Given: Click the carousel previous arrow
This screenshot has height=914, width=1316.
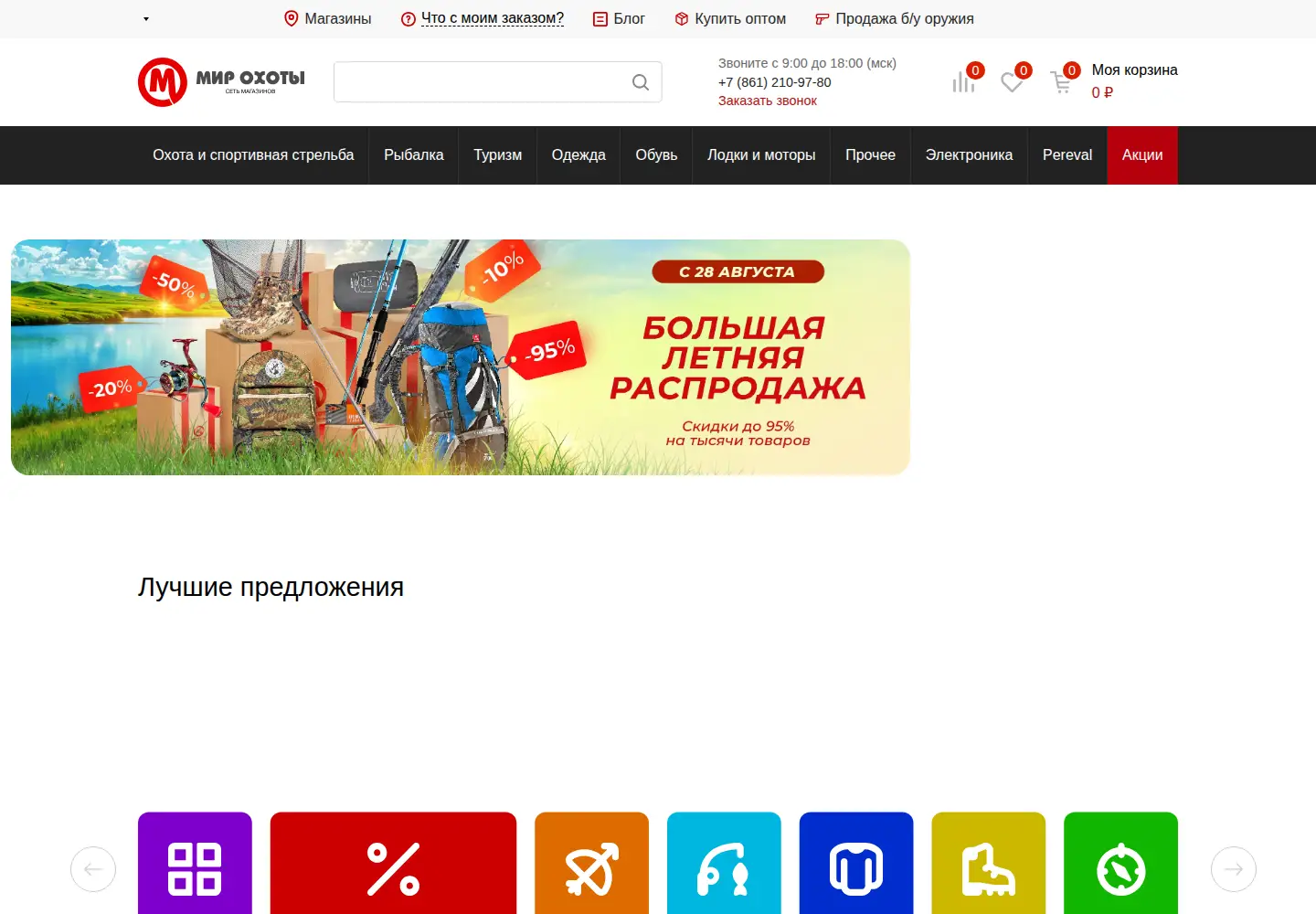Looking at the screenshot, I should click(x=93, y=869).
